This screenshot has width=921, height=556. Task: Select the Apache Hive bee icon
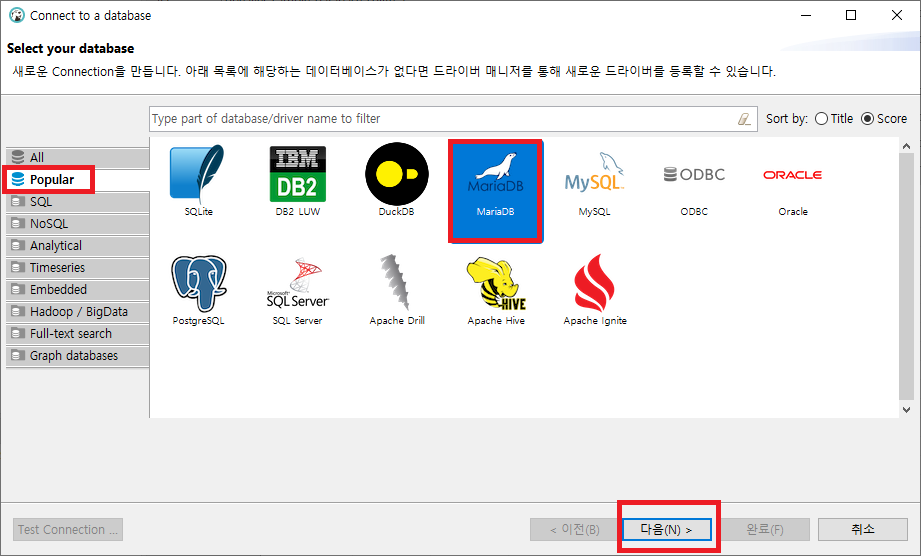[x=496, y=283]
